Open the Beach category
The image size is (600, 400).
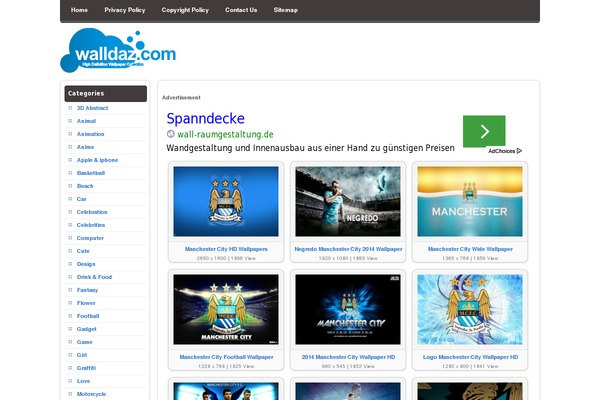coord(85,186)
